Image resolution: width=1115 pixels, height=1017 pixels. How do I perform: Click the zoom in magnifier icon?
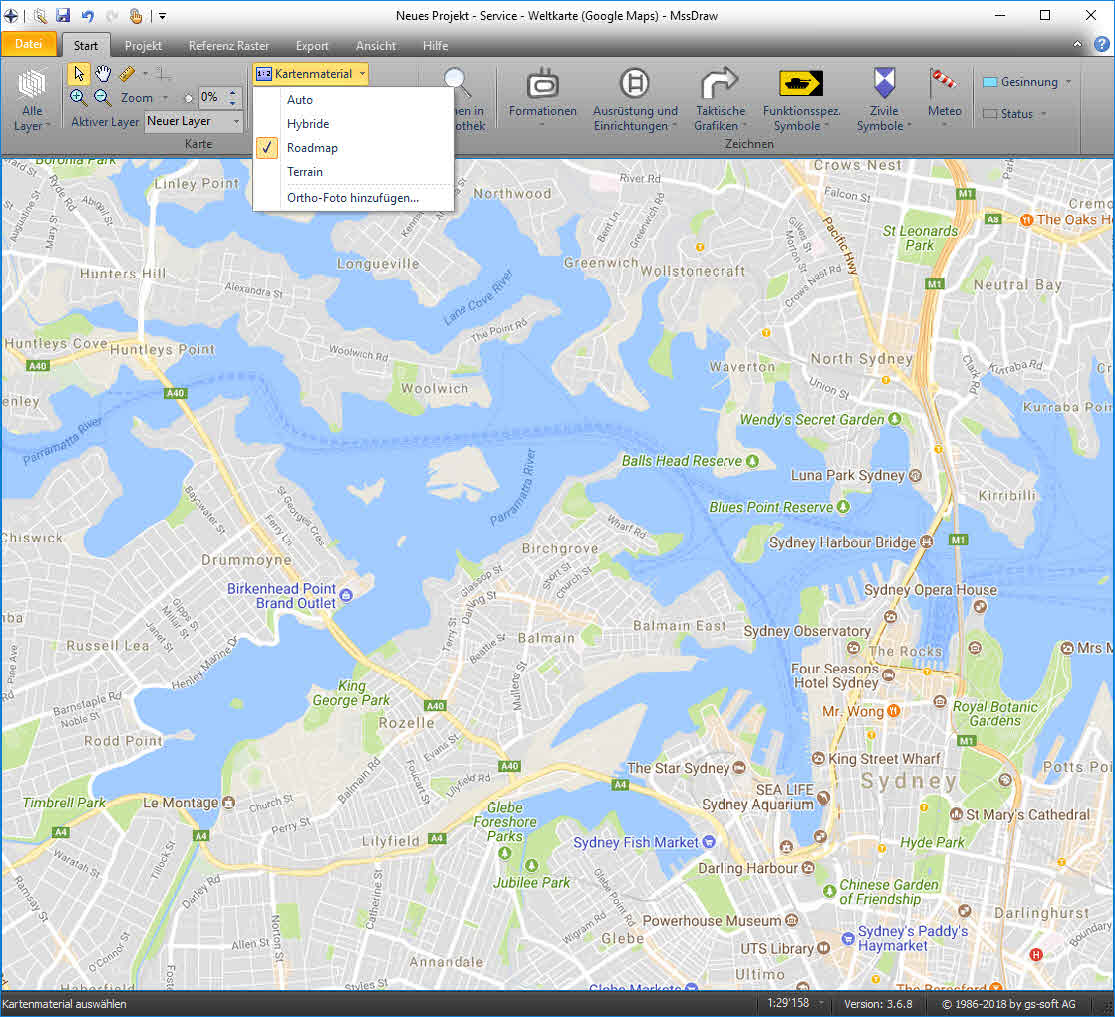(x=78, y=97)
